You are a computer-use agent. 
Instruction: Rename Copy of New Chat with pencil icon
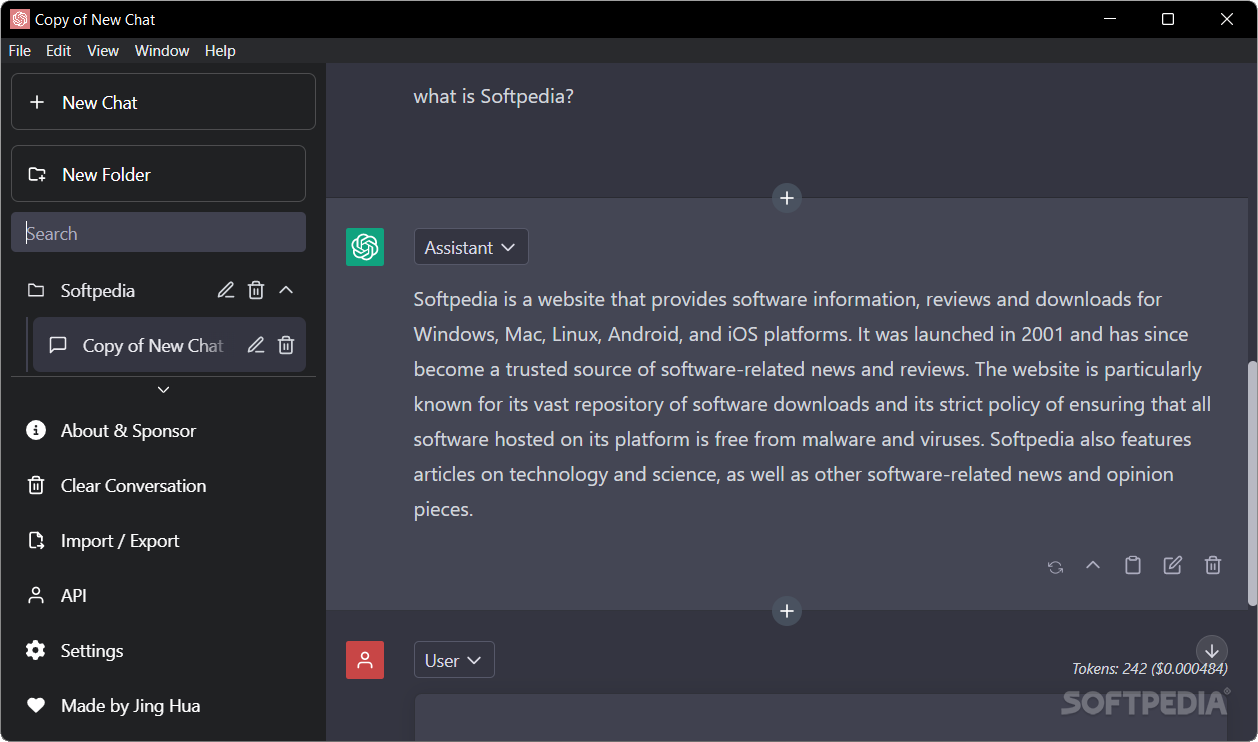[256, 345]
